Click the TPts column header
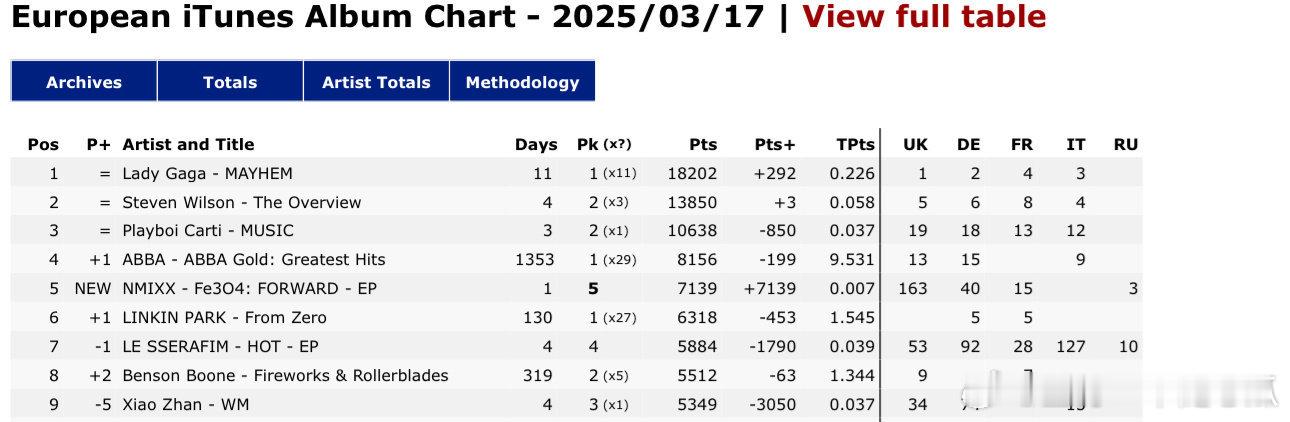 click(855, 144)
